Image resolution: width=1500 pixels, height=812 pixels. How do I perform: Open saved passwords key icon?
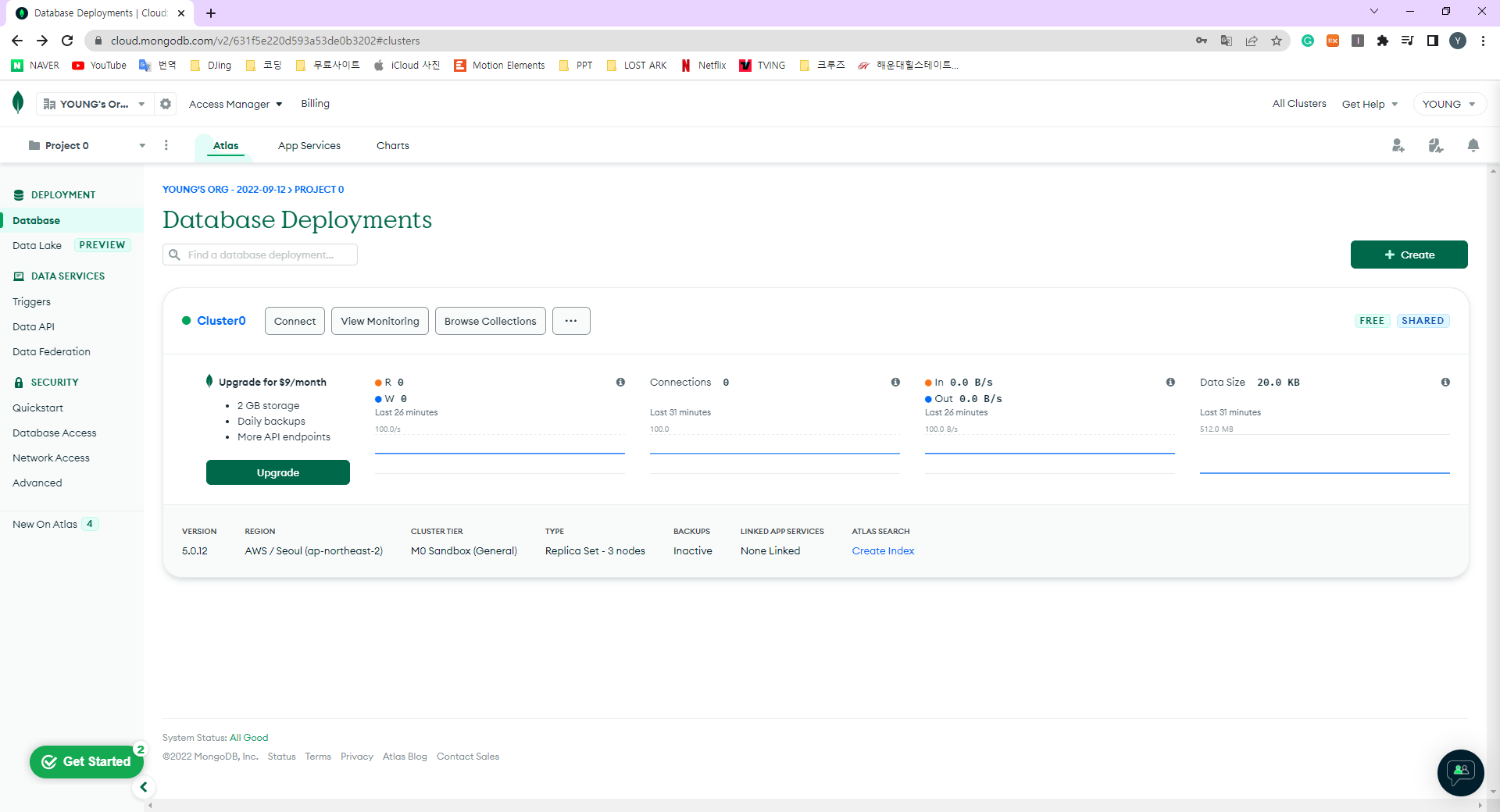1202,41
